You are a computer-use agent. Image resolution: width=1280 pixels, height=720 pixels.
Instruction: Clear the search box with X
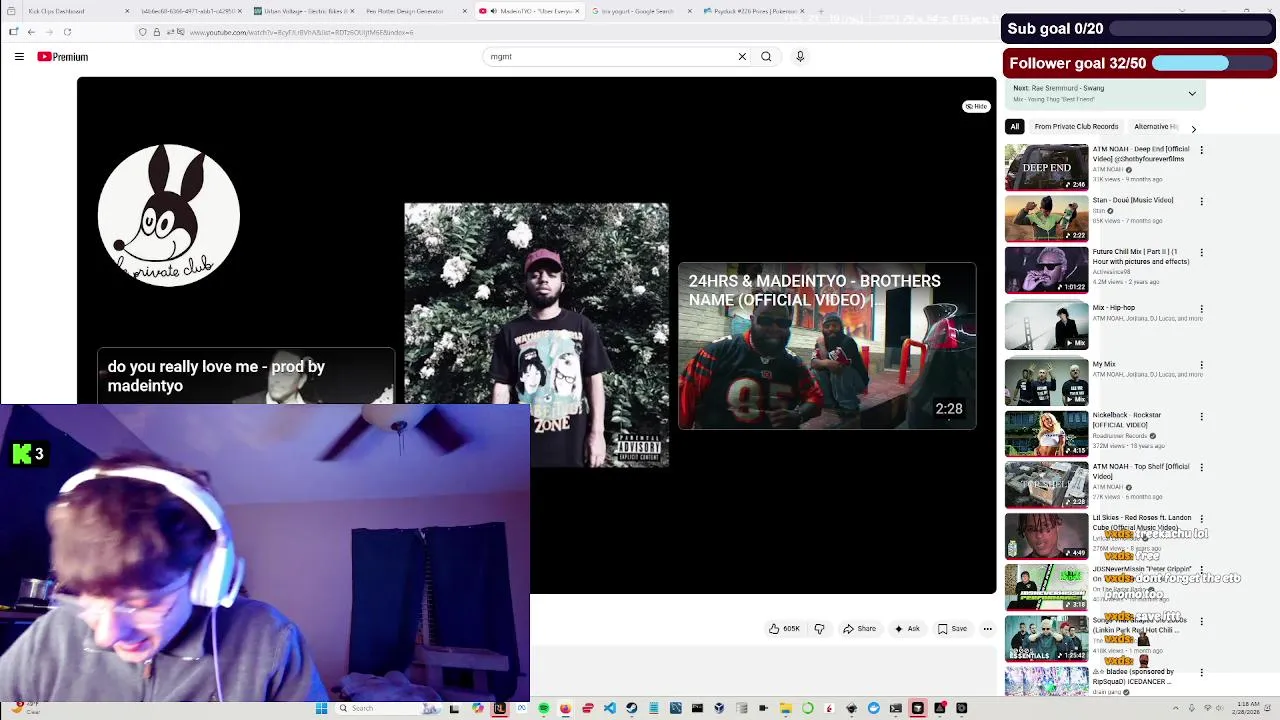click(x=742, y=57)
